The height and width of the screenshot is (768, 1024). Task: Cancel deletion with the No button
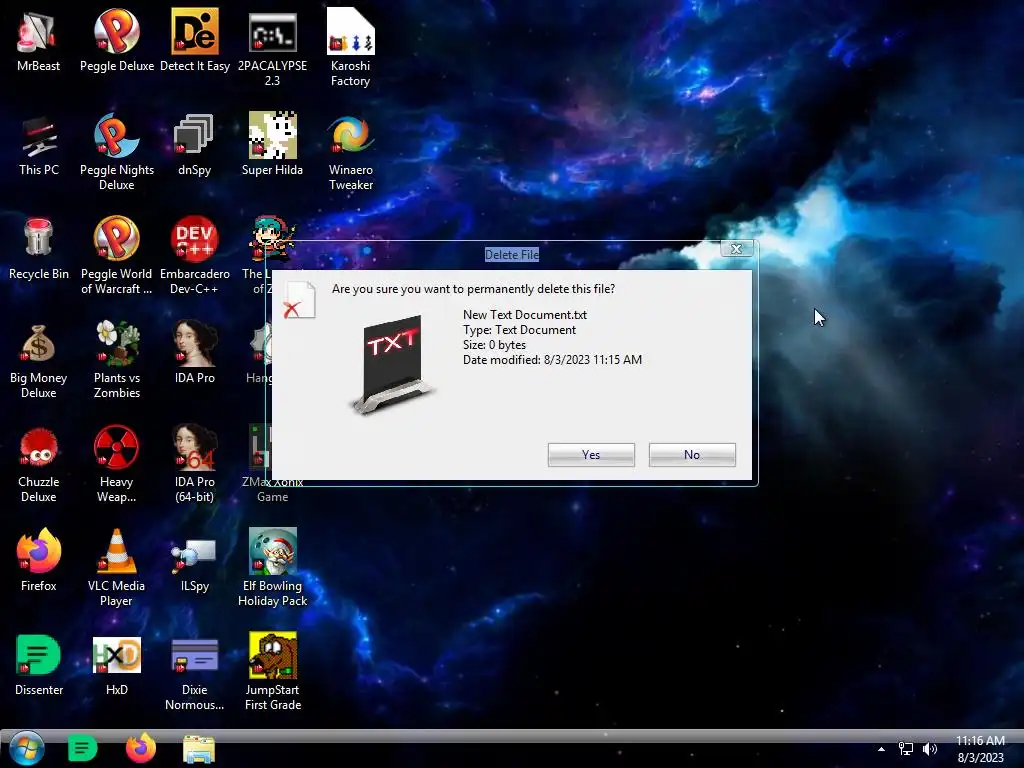click(x=692, y=455)
